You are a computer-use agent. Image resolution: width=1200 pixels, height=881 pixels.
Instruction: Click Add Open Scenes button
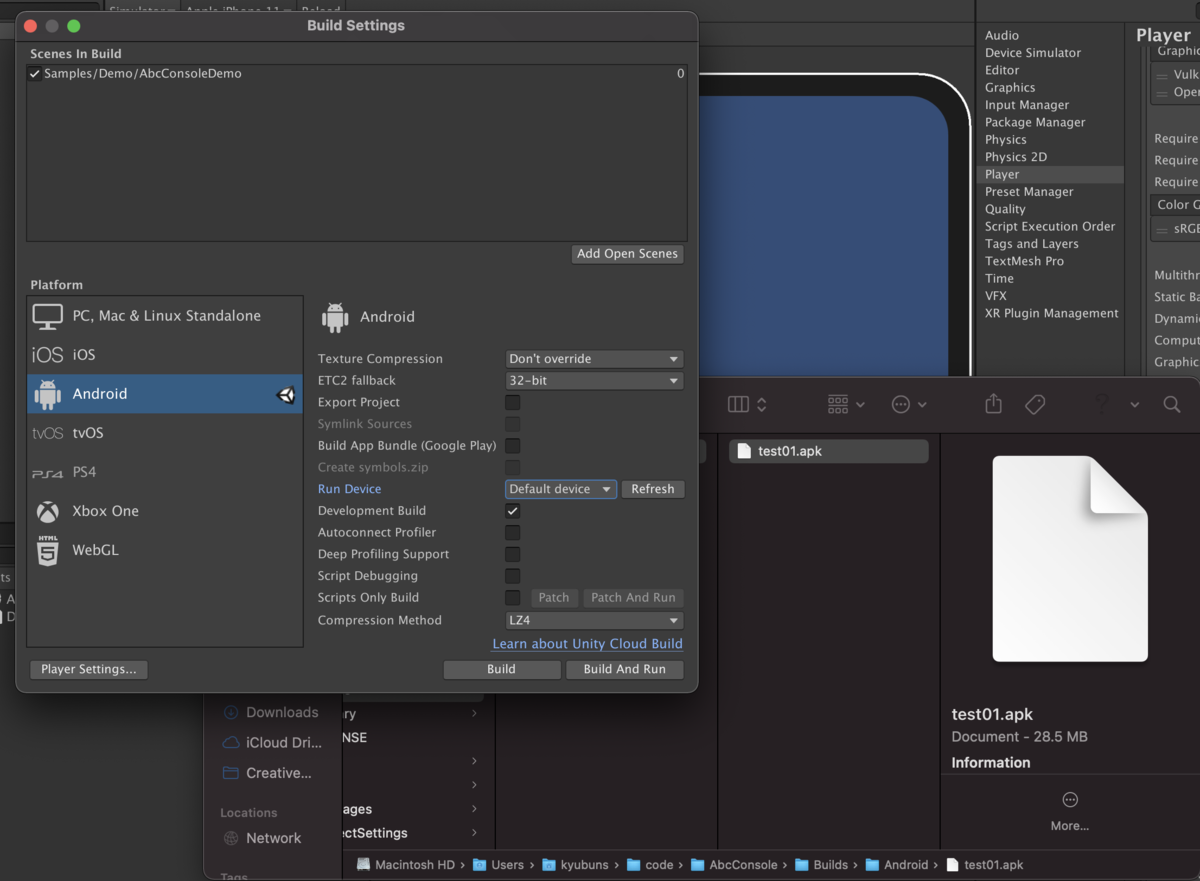[628, 254]
